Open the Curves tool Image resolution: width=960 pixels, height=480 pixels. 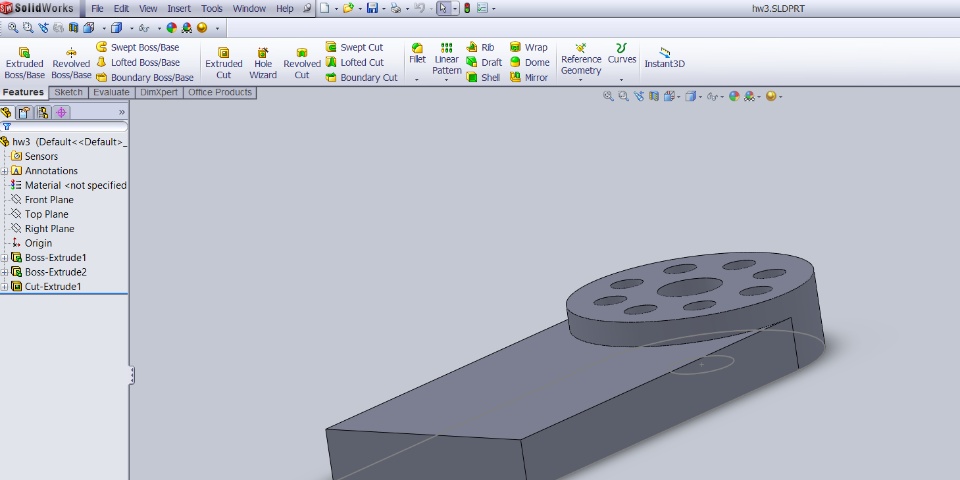pos(621,54)
